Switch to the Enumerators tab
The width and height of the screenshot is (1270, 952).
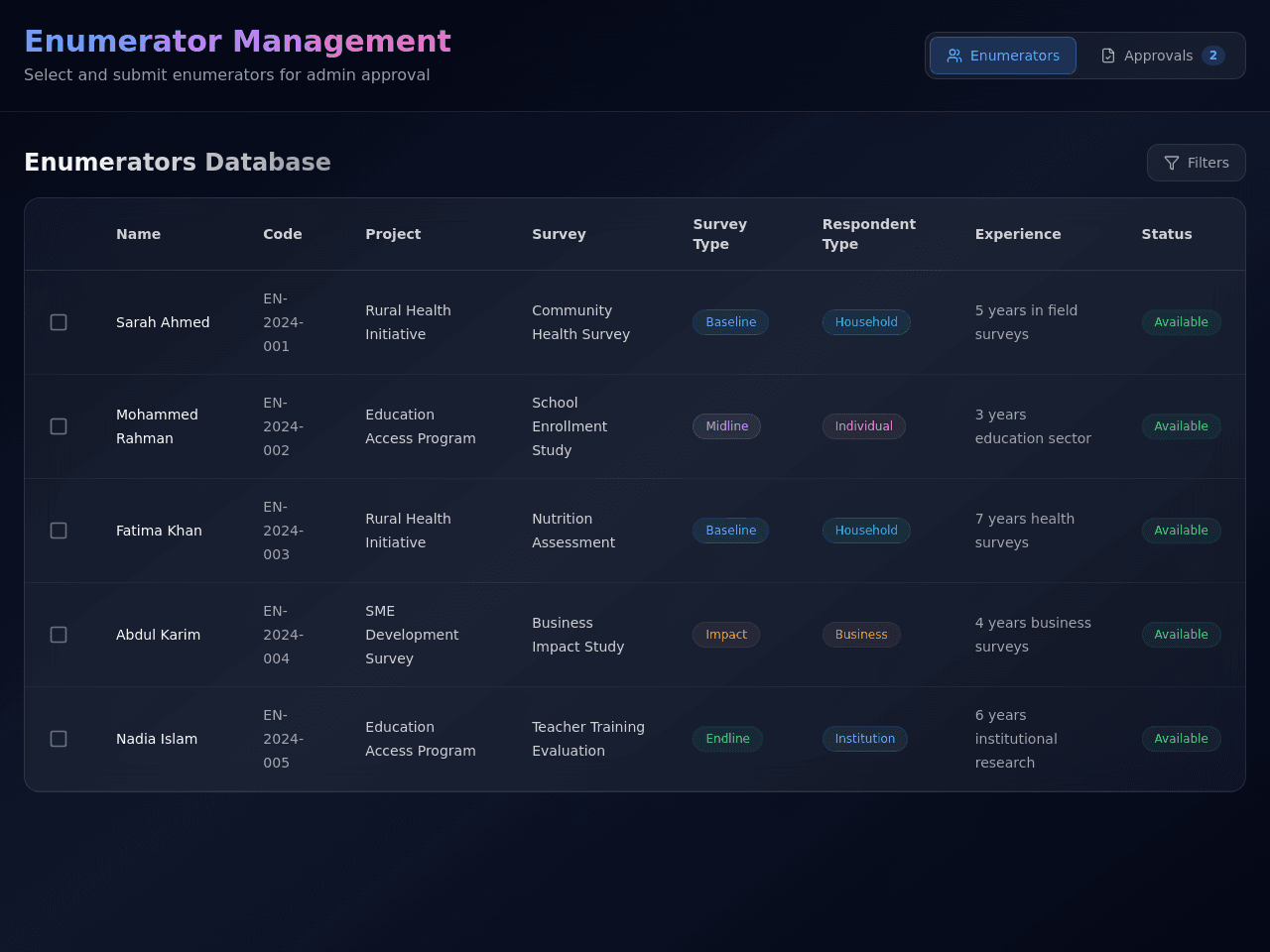pyautogui.click(x=1003, y=56)
